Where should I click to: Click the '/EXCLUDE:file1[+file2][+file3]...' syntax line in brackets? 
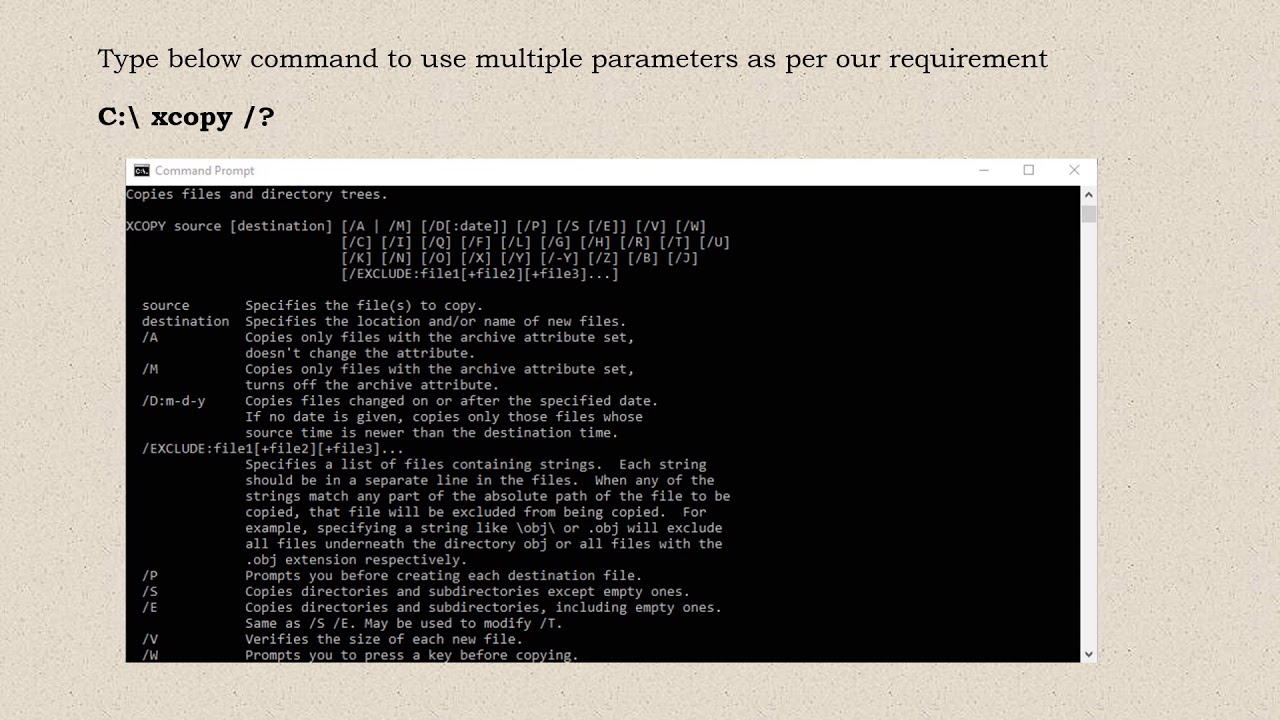click(480, 274)
